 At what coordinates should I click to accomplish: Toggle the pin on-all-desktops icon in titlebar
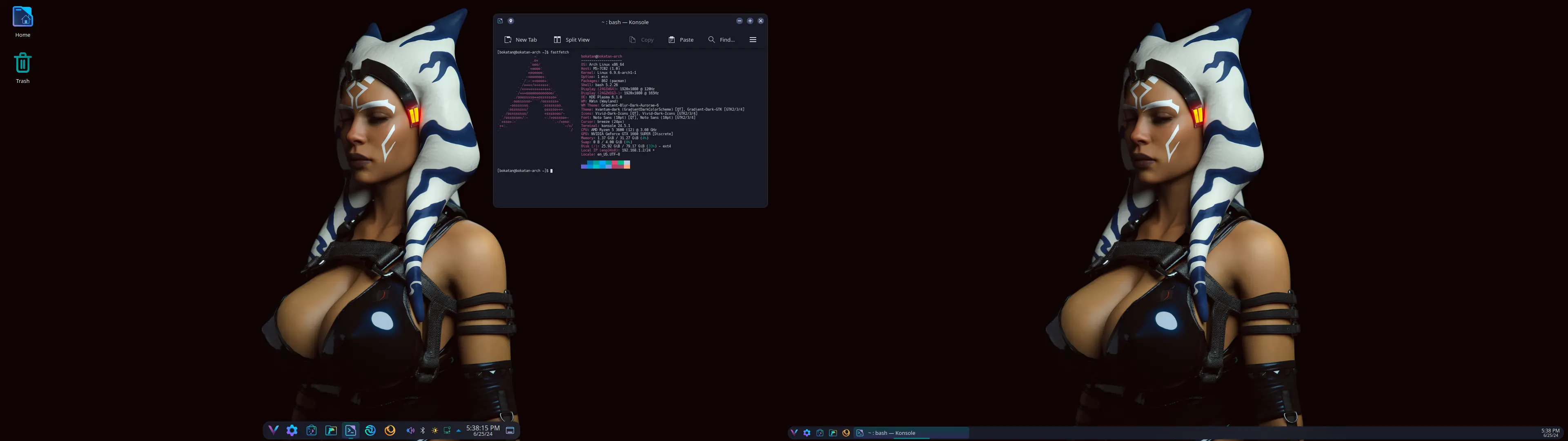(511, 21)
